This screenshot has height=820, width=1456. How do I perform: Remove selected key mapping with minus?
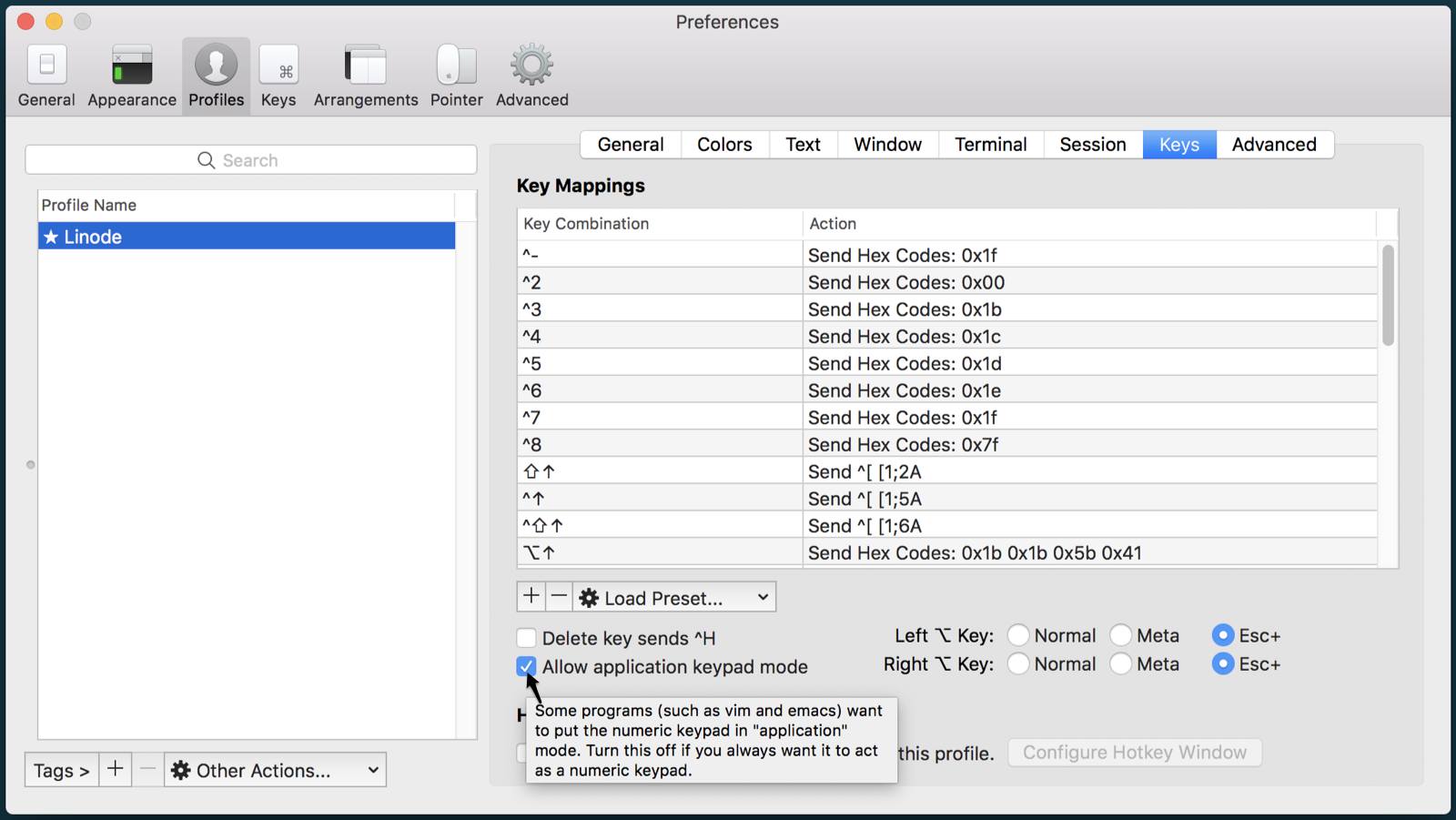(x=560, y=597)
